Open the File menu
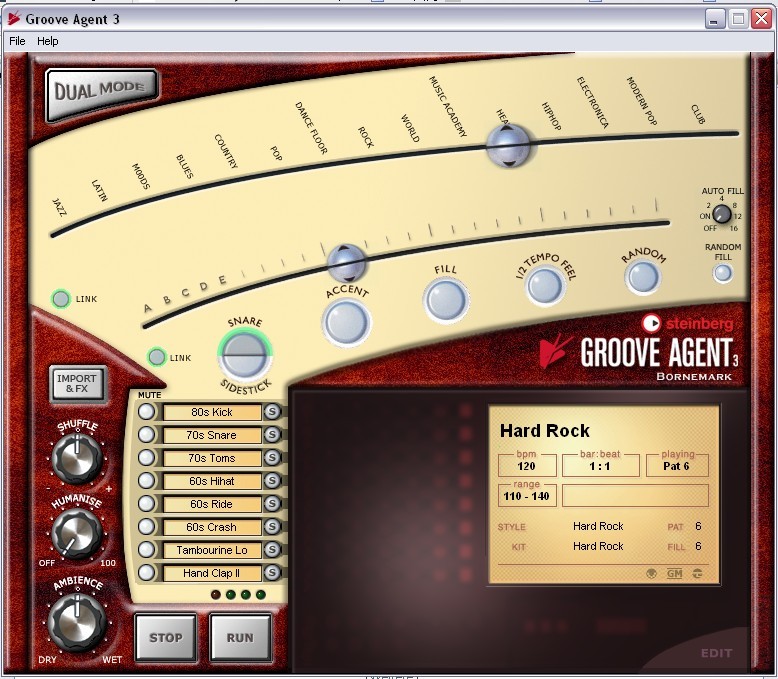The image size is (778, 679). pos(17,41)
